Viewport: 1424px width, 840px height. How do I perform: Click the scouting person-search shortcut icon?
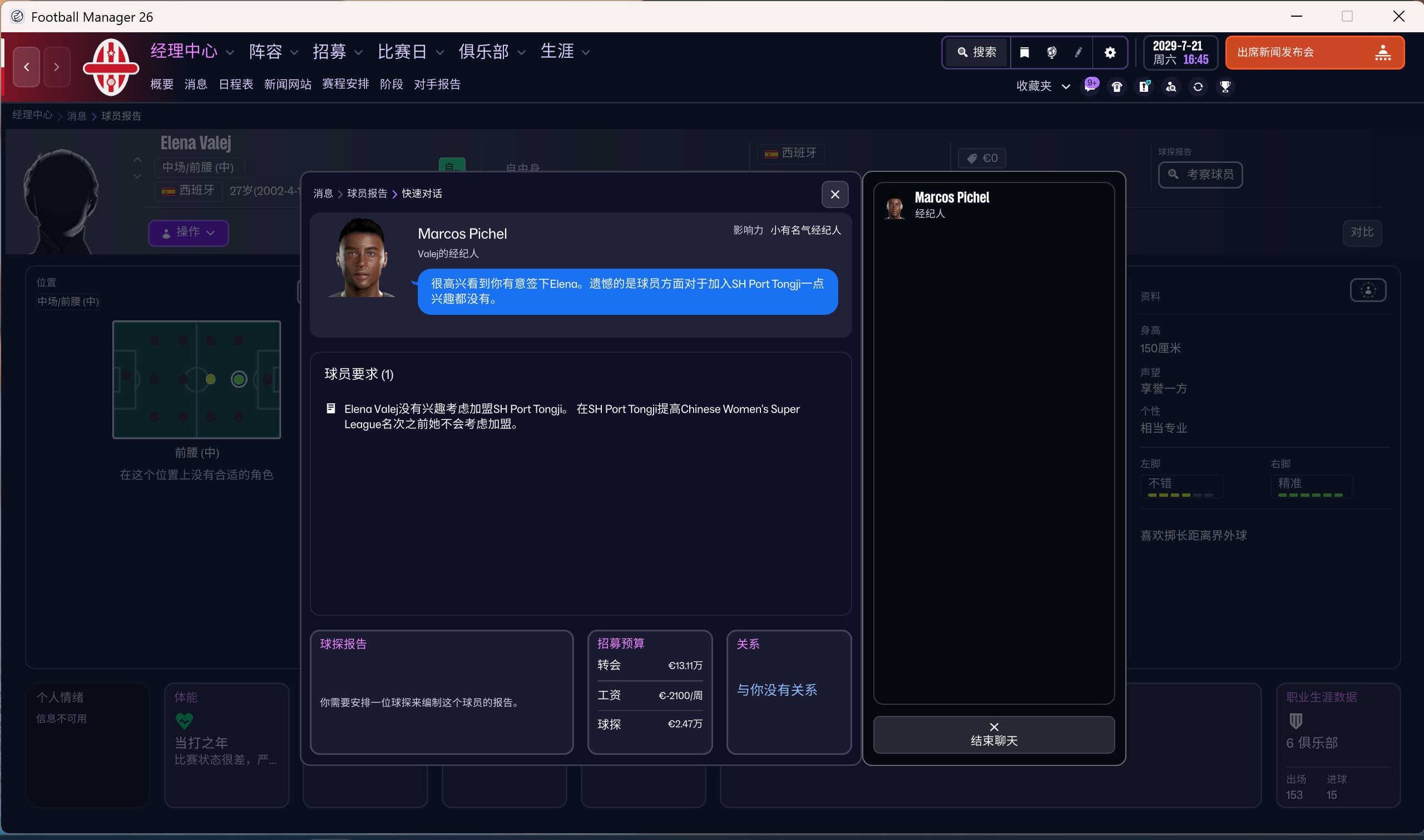1171,87
